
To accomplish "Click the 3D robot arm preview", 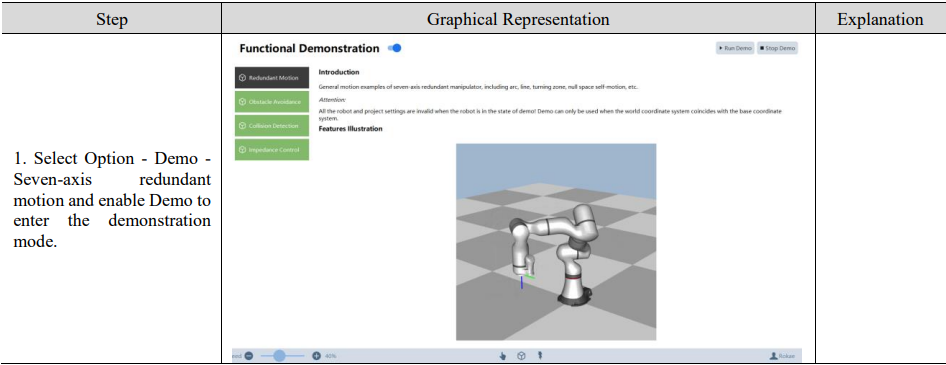I will tap(556, 242).
